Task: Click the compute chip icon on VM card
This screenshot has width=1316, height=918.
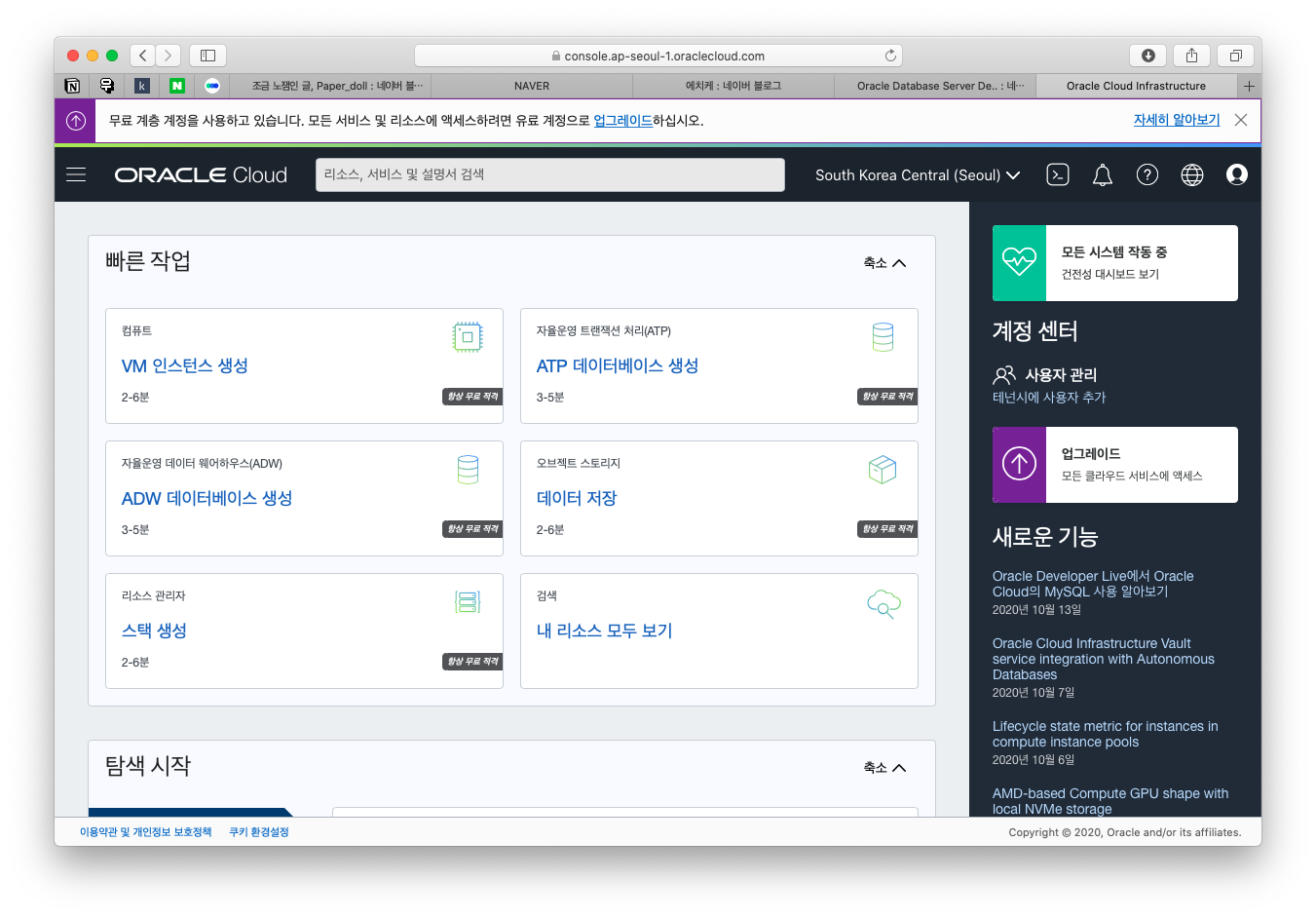Action: (468, 337)
